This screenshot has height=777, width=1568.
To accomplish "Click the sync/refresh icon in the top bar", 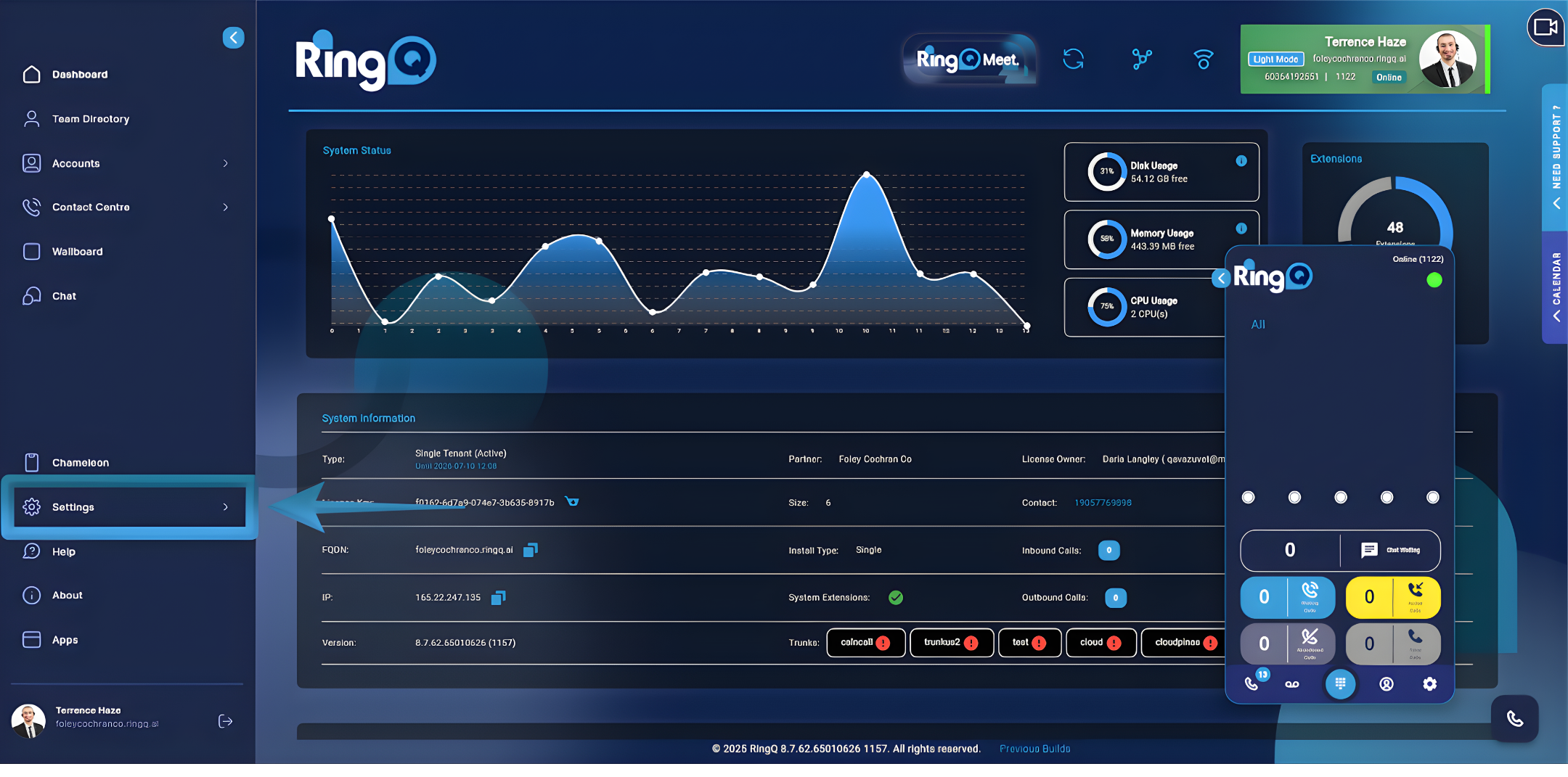I will [x=1074, y=59].
